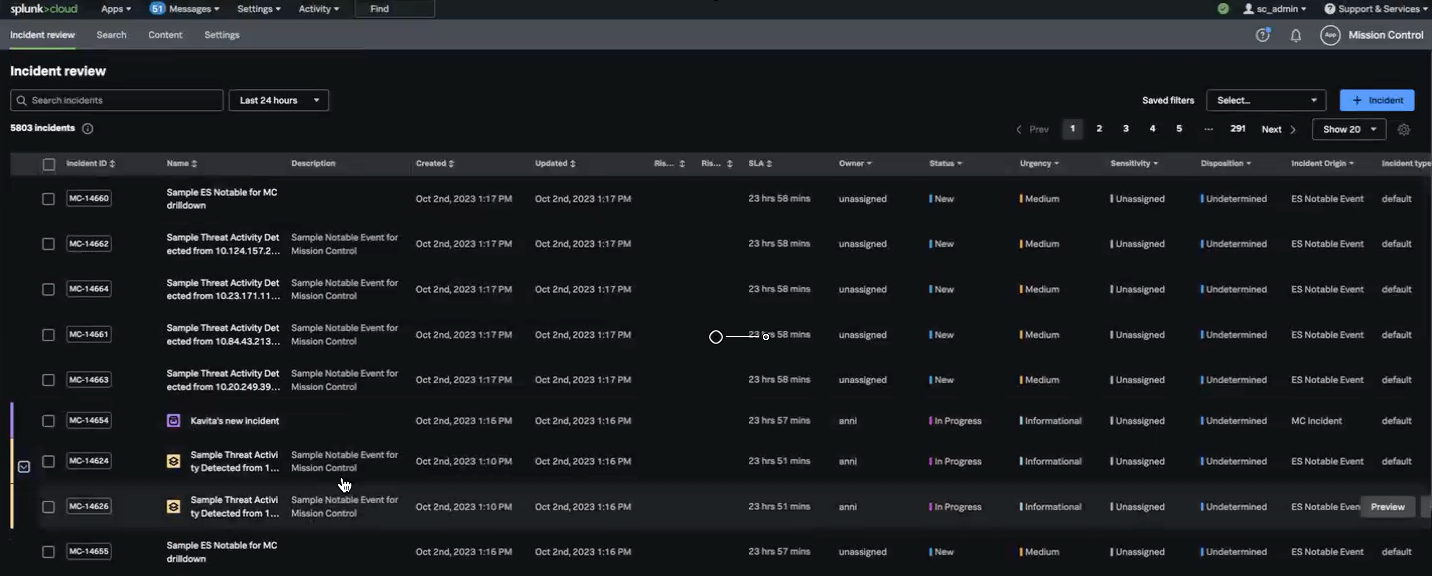Click the splunk>cloud logo

coord(44,8)
